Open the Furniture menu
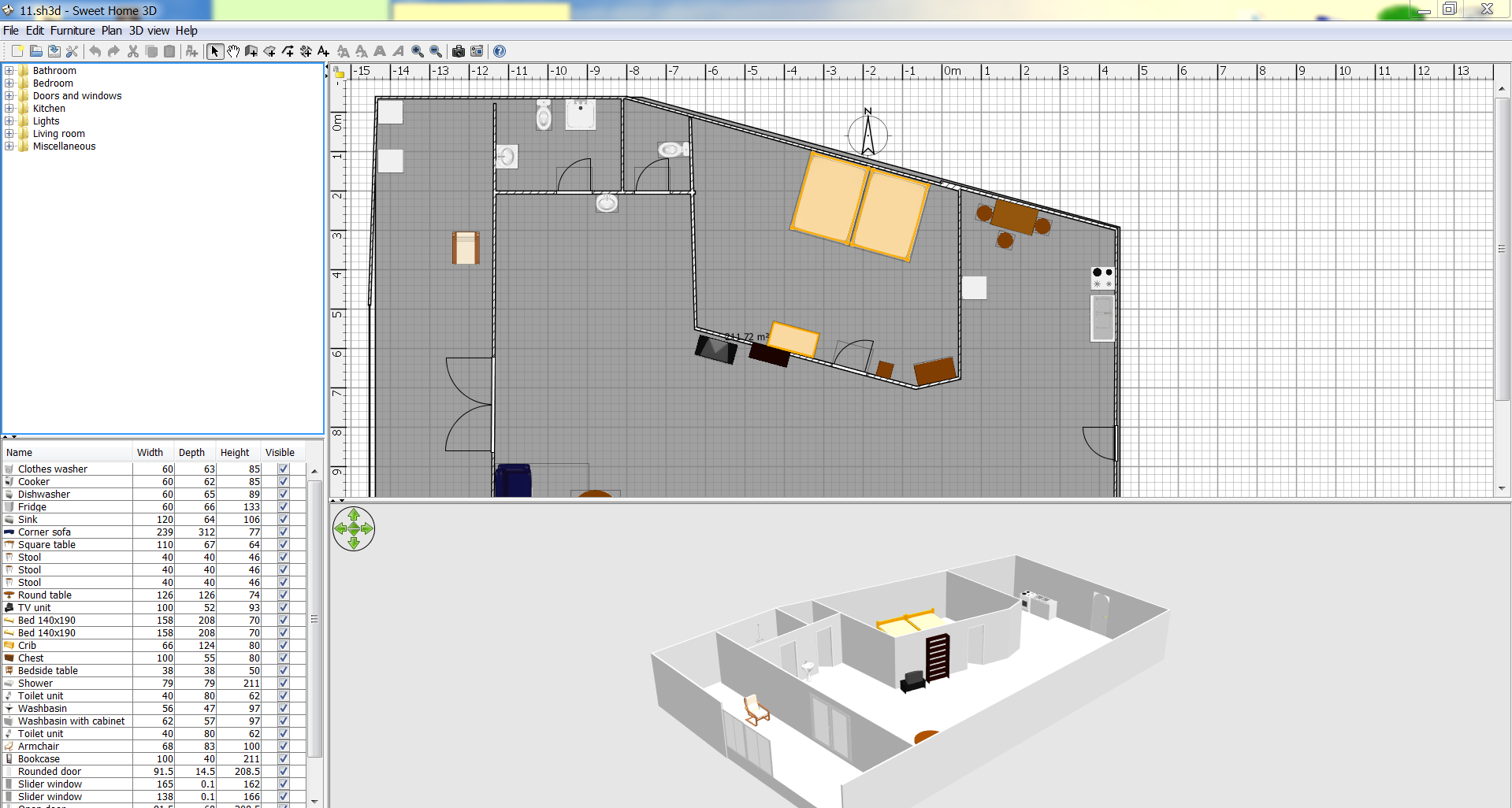The image size is (1512, 808). pyautogui.click(x=72, y=31)
